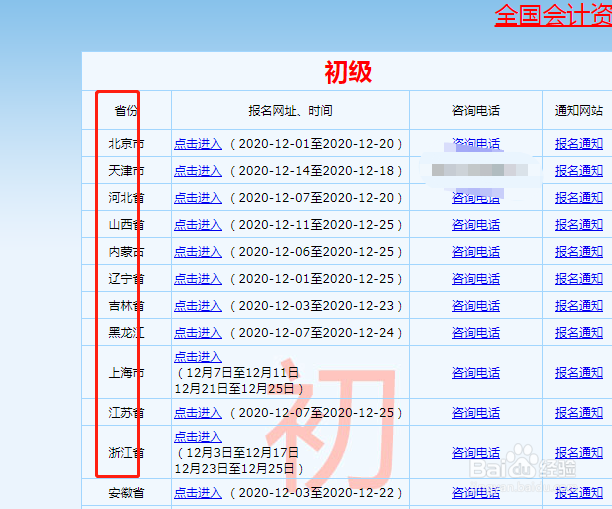Open 点击进入 link for 山西省
Image resolution: width=612 pixels, height=509 pixels.
click(x=198, y=225)
